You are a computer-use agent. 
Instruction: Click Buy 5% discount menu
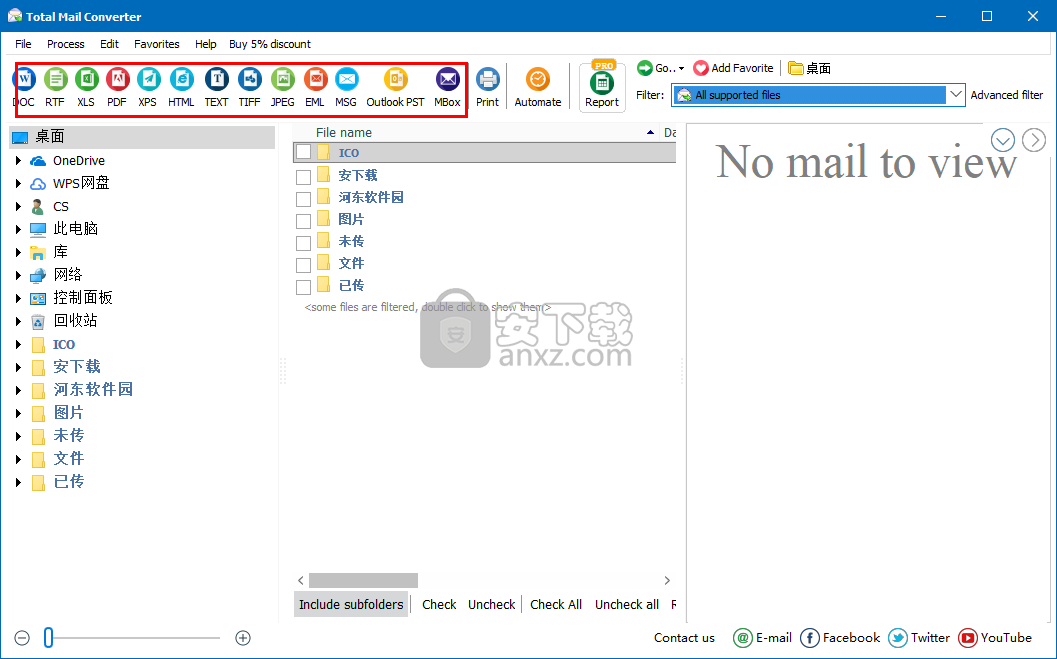270,44
